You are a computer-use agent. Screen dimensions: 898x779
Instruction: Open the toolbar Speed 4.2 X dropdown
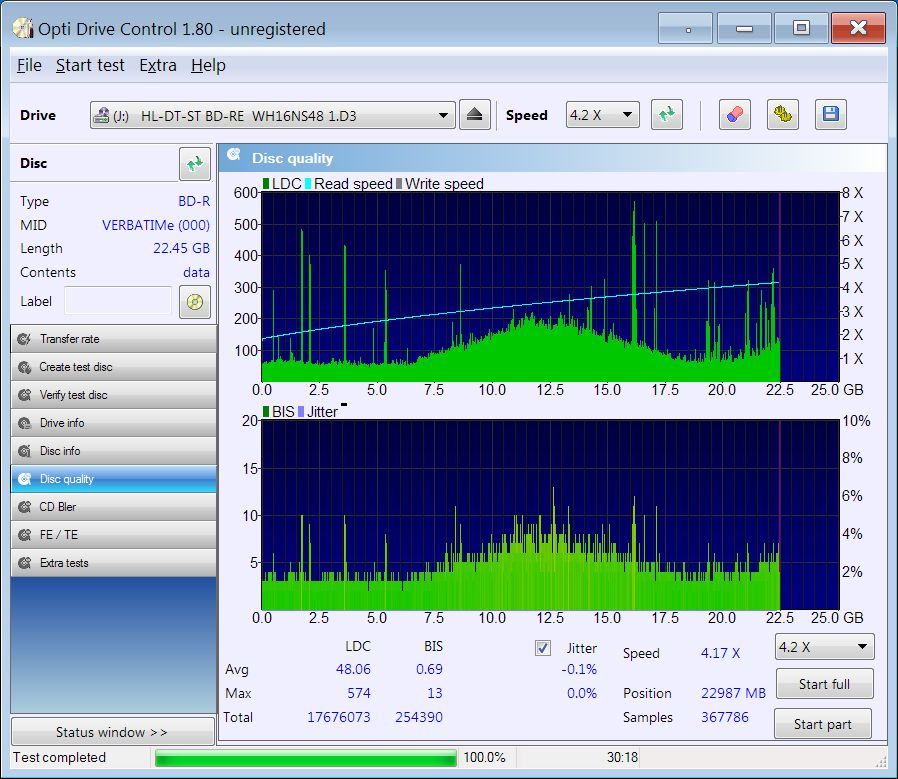click(628, 115)
